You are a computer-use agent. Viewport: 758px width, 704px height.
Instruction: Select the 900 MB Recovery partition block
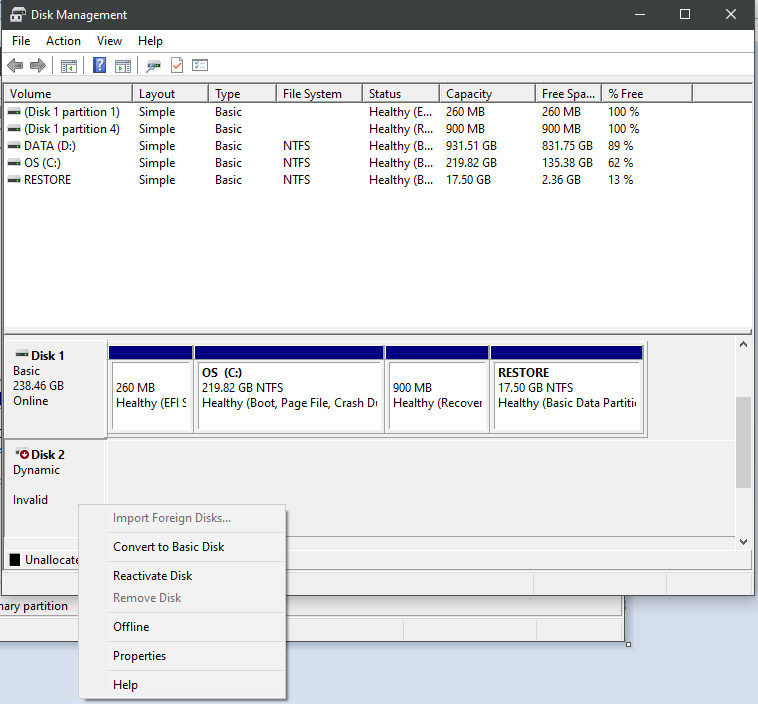pyautogui.click(x=437, y=389)
